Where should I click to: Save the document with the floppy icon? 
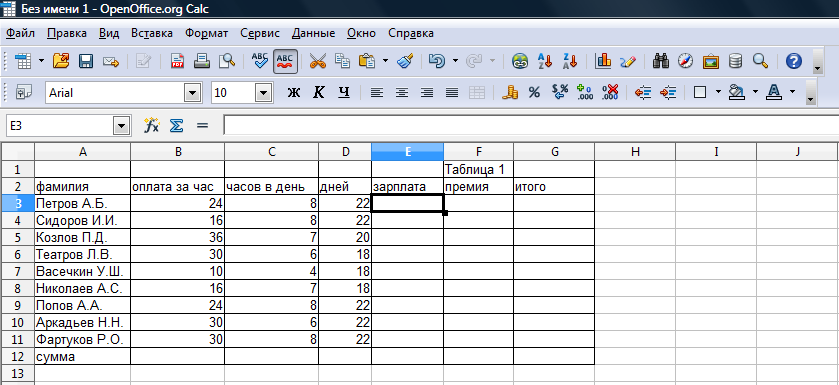[x=86, y=61]
